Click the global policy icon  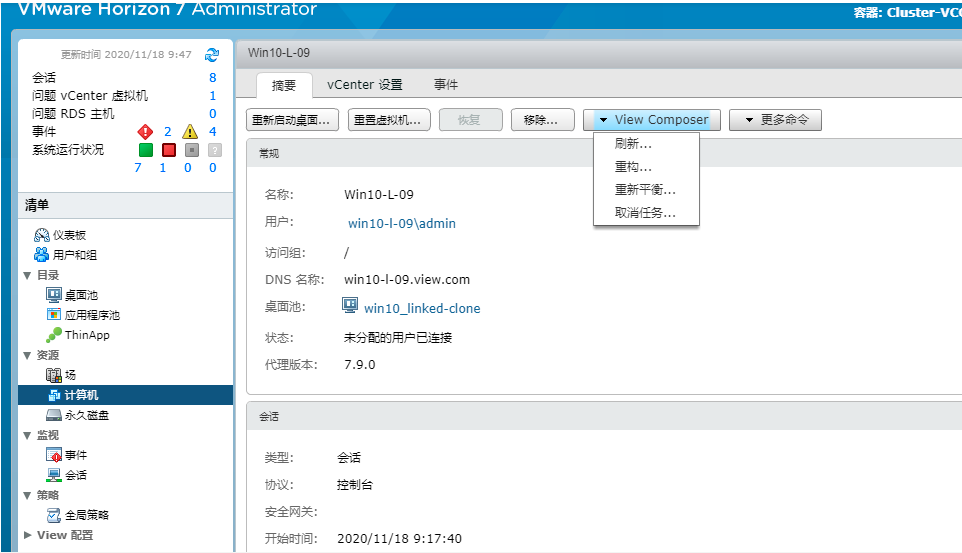tap(54, 515)
